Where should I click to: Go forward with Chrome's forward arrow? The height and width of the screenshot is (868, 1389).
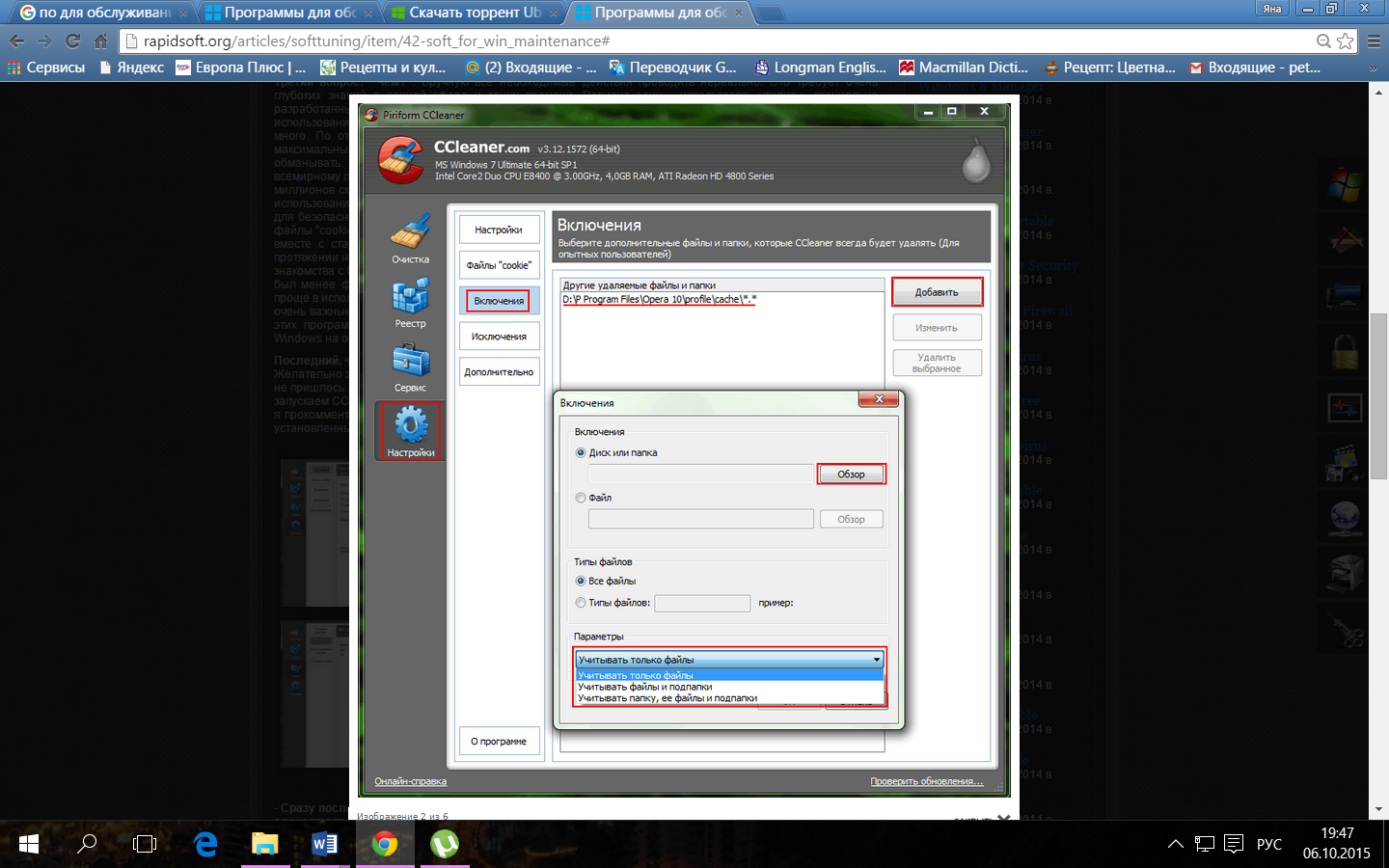tap(44, 41)
